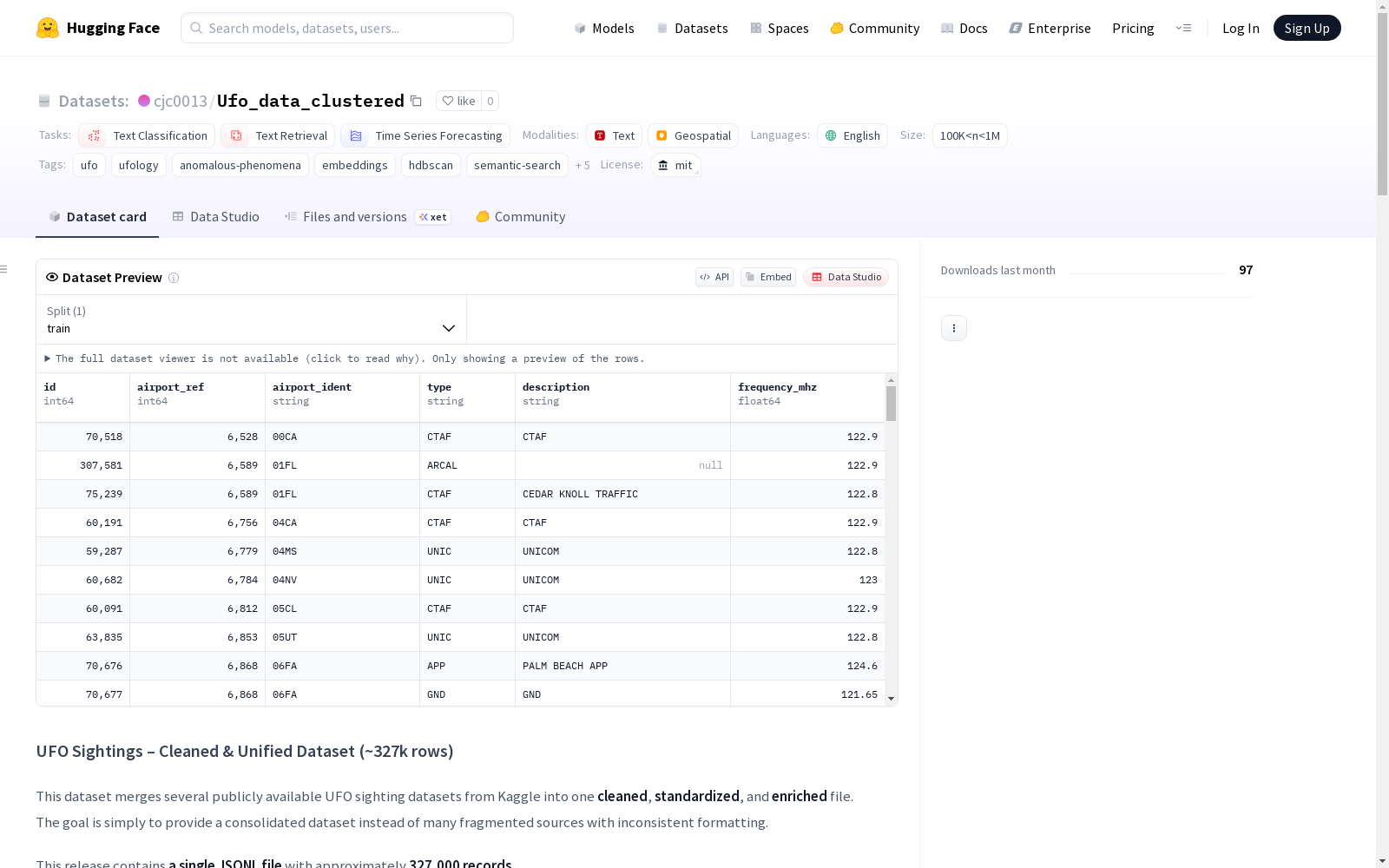Open the Community tab under dataset title
Screen dimensions: 1389x868
[521, 217]
